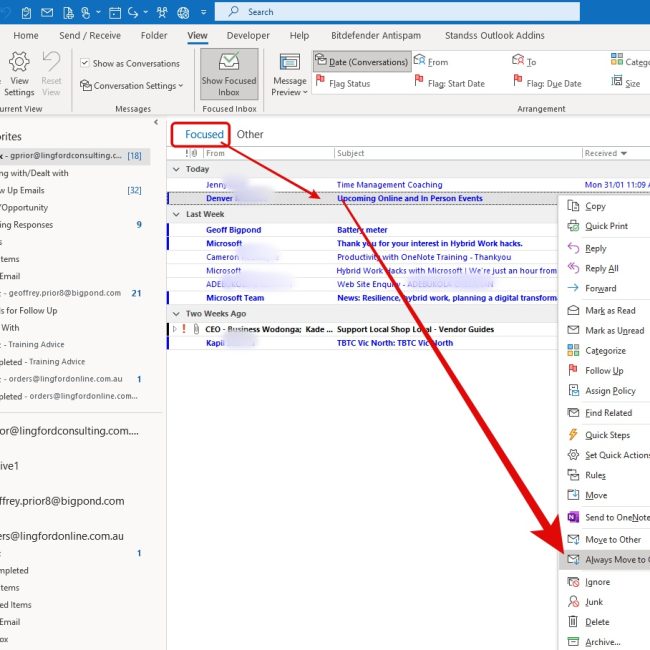The height and width of the screenshot is (650, 650).
Task: Open Bitdefender Antispam tab
Action: (376, 36)
